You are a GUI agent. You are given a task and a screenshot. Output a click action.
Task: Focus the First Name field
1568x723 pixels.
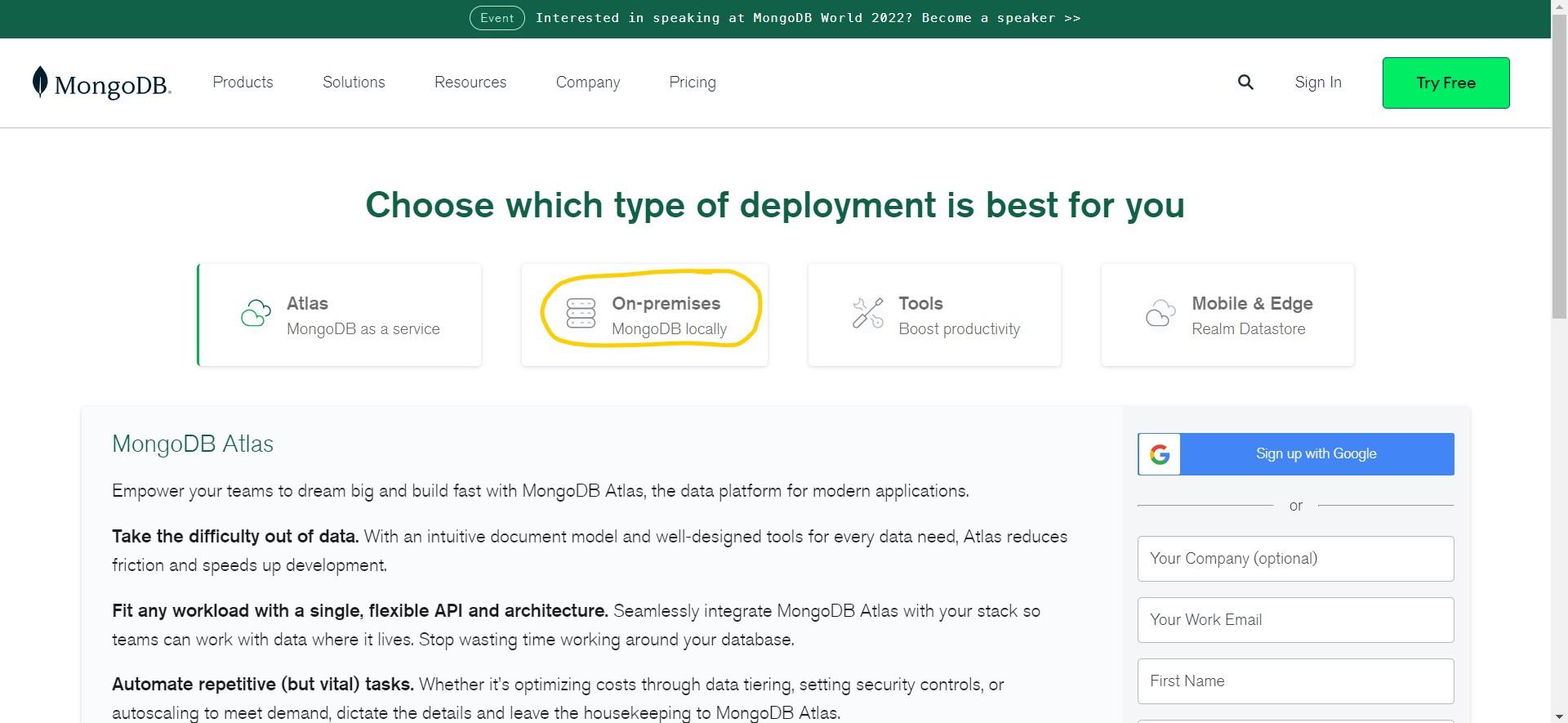[1296, 681]
